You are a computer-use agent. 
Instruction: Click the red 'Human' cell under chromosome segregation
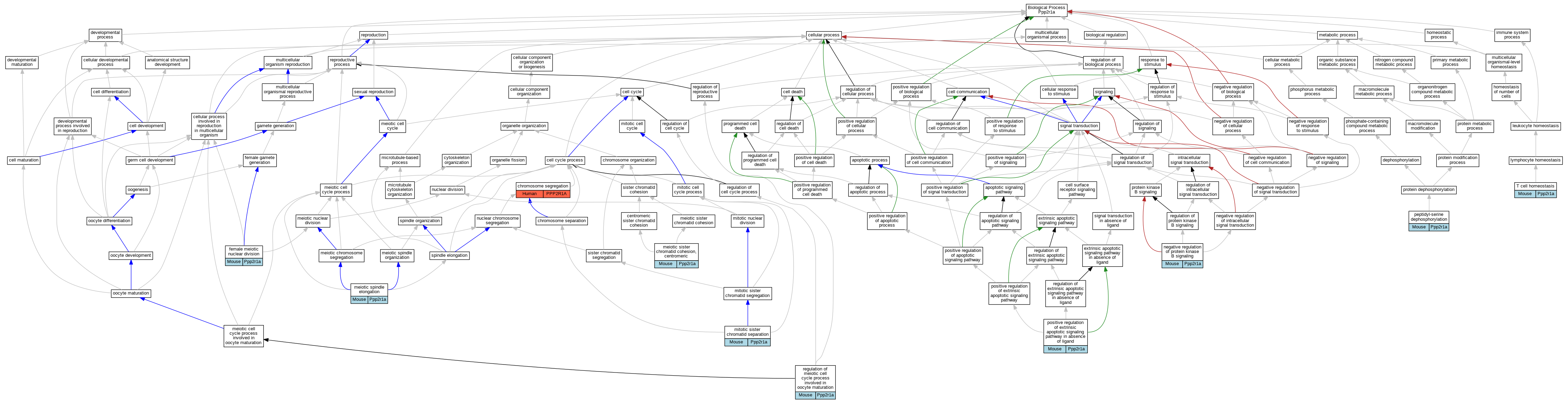tap(530, 194)
